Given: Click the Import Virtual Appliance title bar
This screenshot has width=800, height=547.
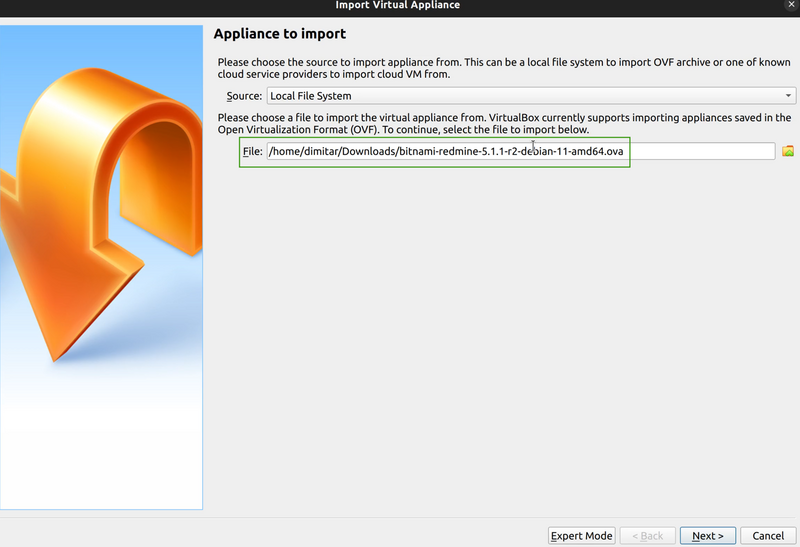Looking at the screenshot, I should (398, 6).
